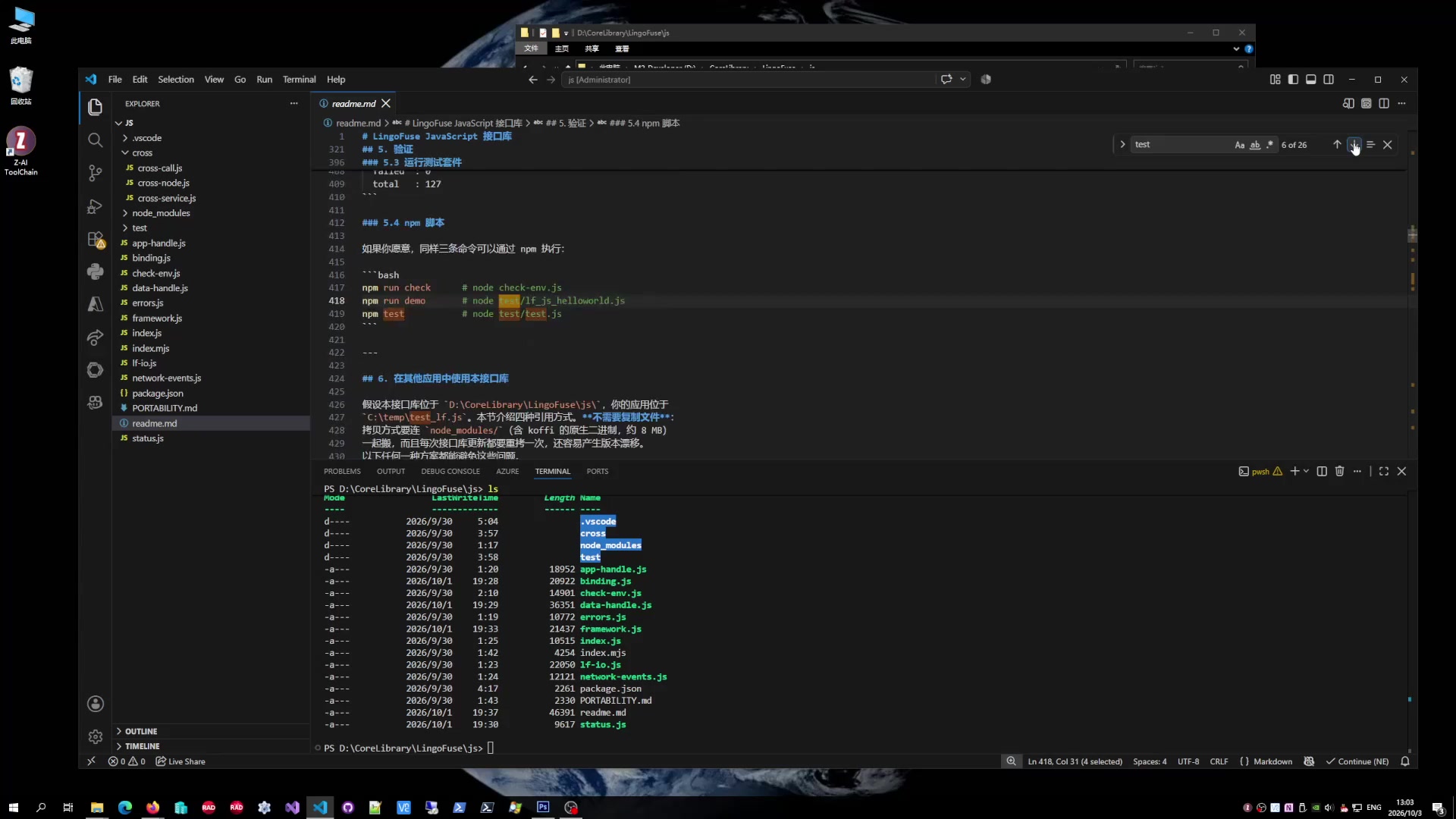The width and height of the screenshot is (1456, 819).
Task: Click CRLF line ending indicator
Action: pyautogui.click(x=1219, y=761)
